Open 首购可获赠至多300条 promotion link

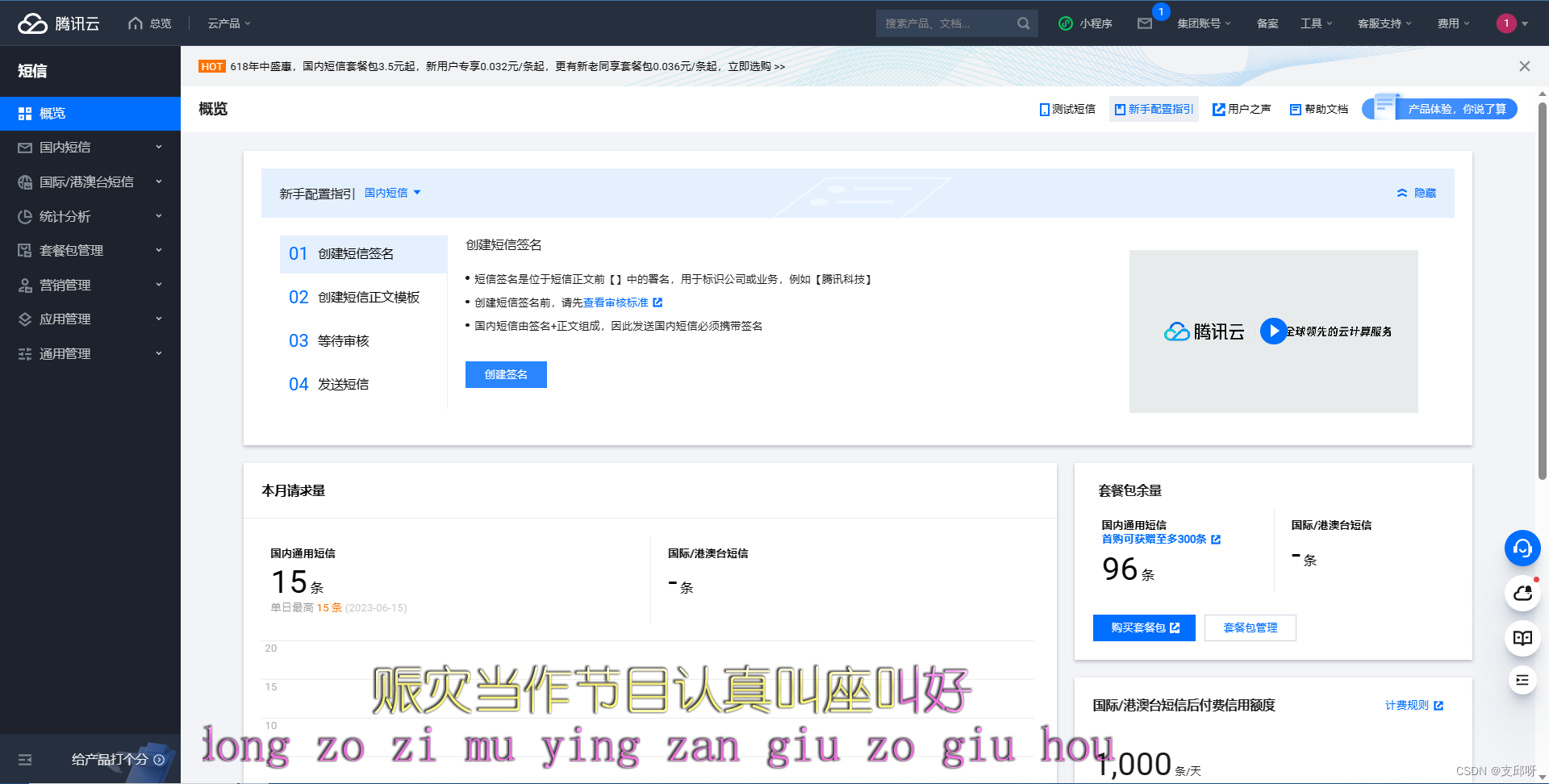coord(1161,539)
